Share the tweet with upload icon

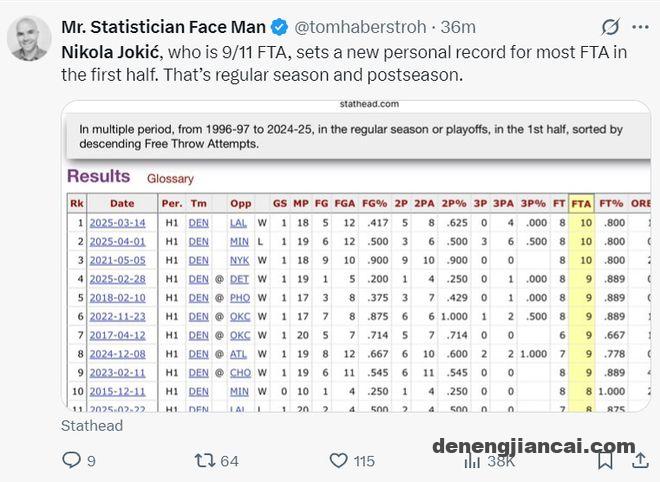[640, 460]
